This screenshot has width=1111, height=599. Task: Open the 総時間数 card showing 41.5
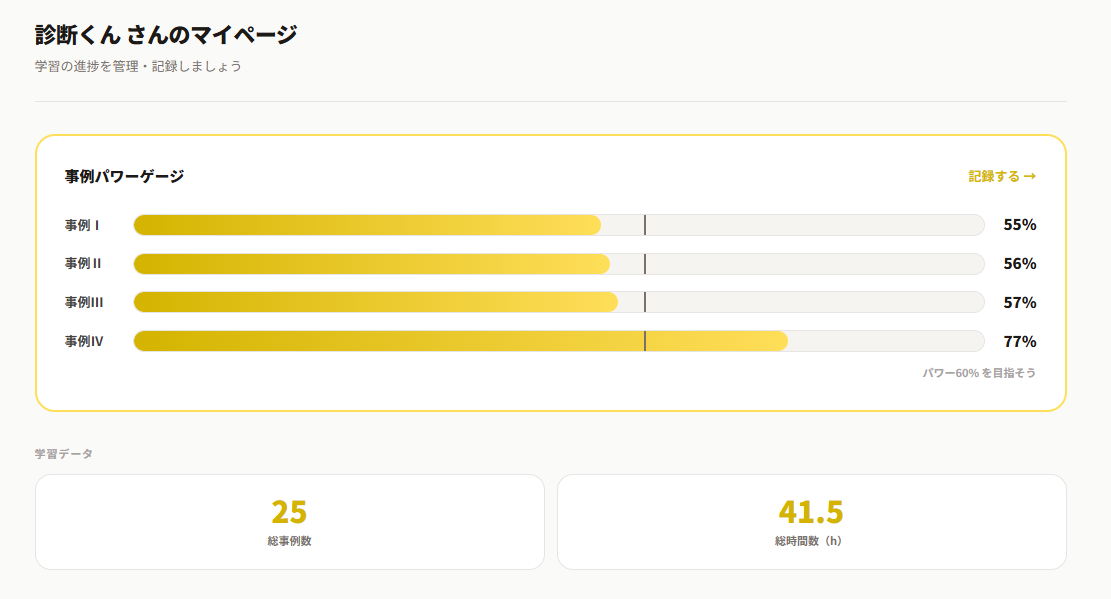811,522
